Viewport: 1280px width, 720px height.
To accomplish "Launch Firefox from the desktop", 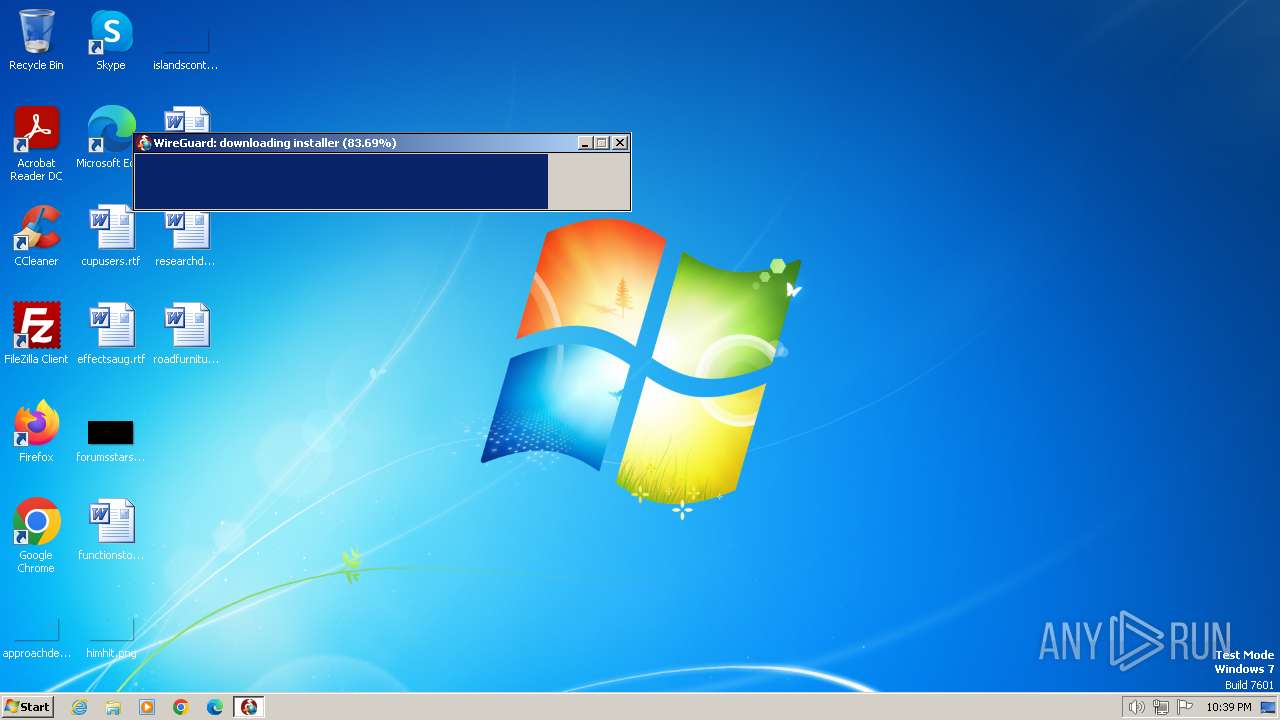I will point(36,432).
